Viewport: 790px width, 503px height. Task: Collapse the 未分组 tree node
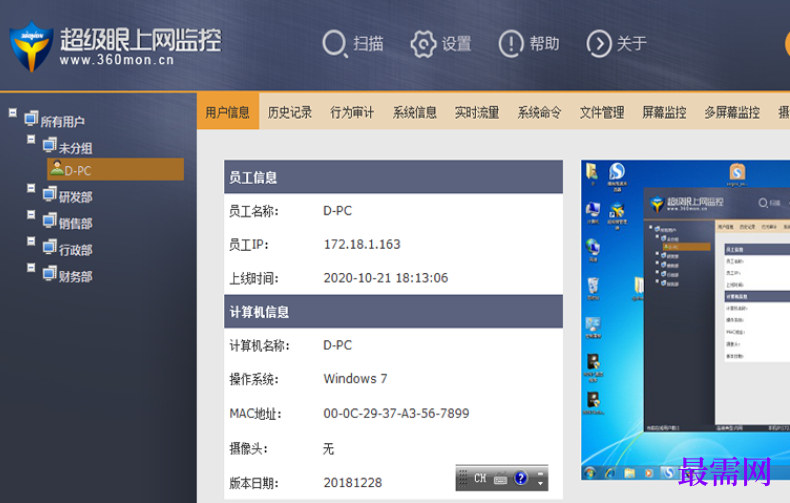[31, 139]
